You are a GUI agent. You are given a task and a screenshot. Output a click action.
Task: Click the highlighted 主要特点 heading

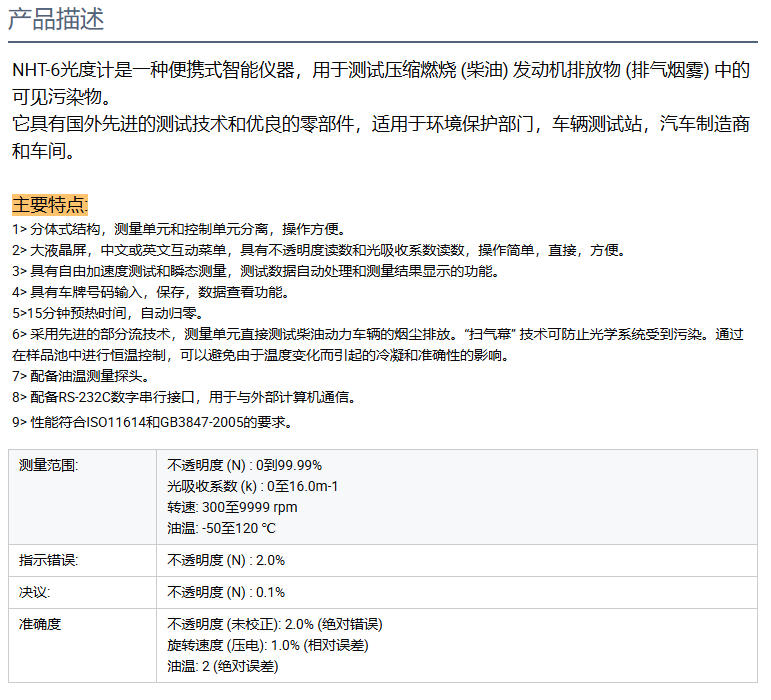(x=50, y=205)
